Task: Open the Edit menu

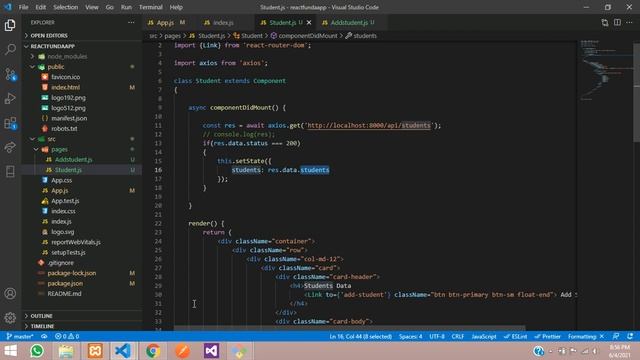Action: 40,7
